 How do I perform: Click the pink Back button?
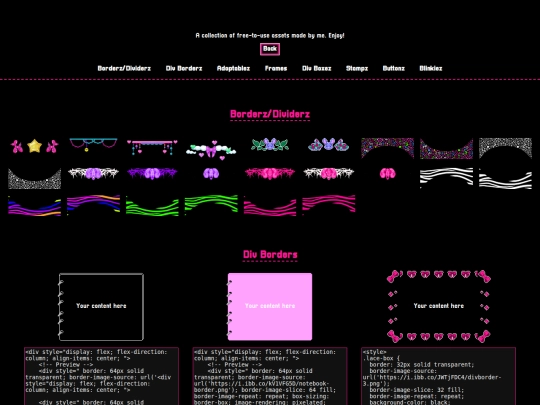point(270,49)
